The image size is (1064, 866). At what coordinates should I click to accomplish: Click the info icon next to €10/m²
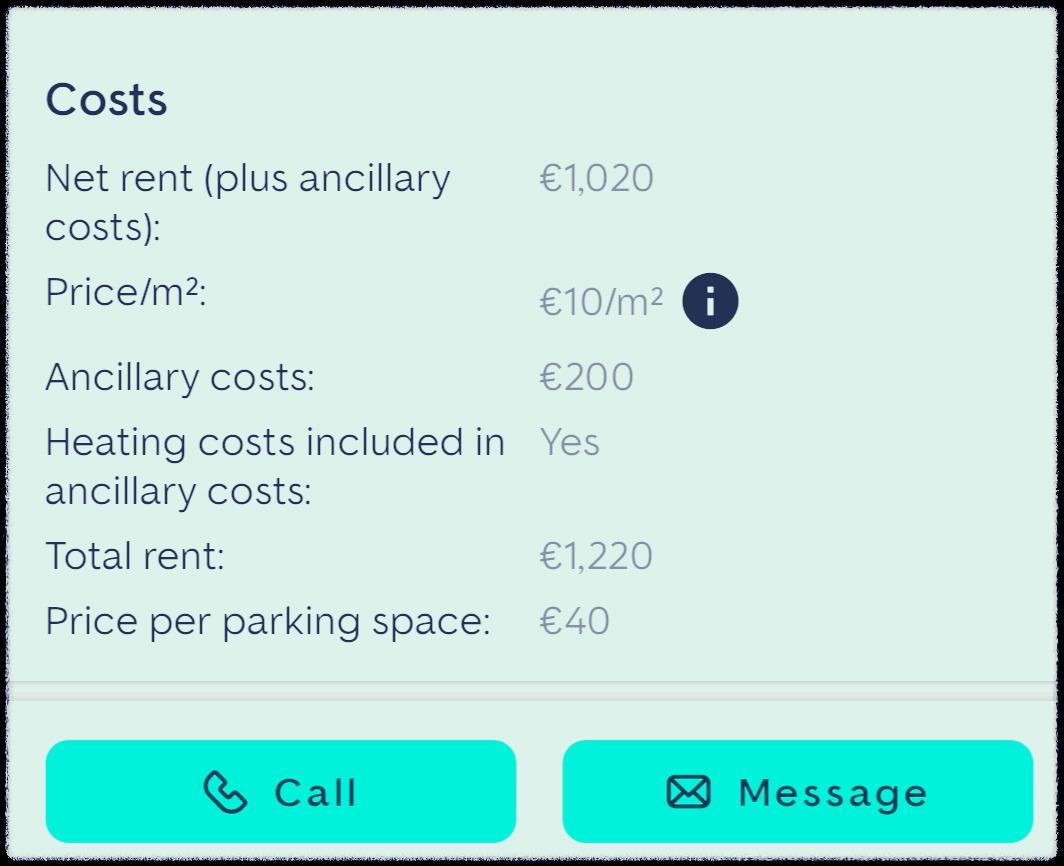pyautogui.click(x=710, y=301)
